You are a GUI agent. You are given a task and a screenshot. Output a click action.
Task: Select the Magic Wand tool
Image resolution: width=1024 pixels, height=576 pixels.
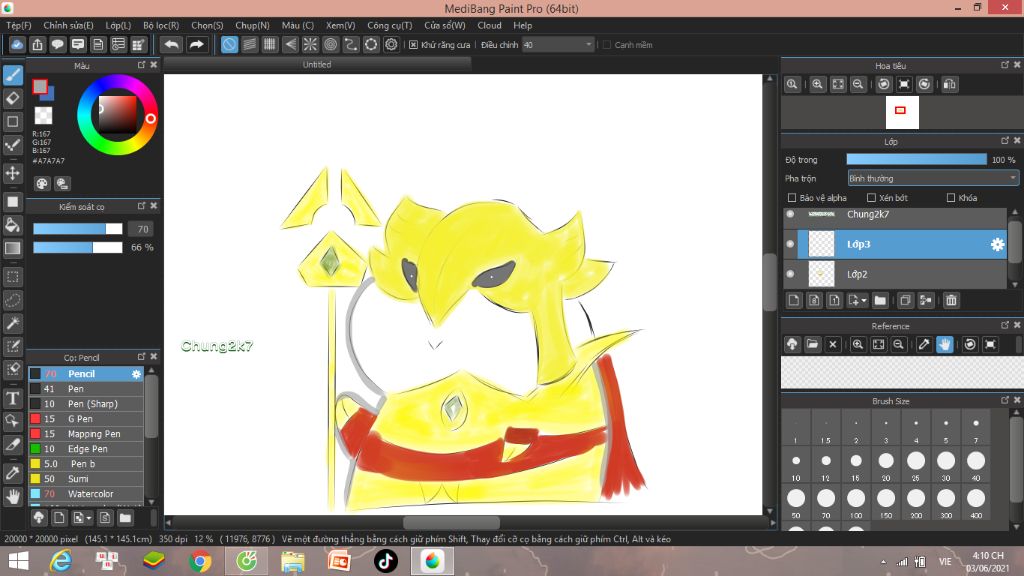[12, 323]
